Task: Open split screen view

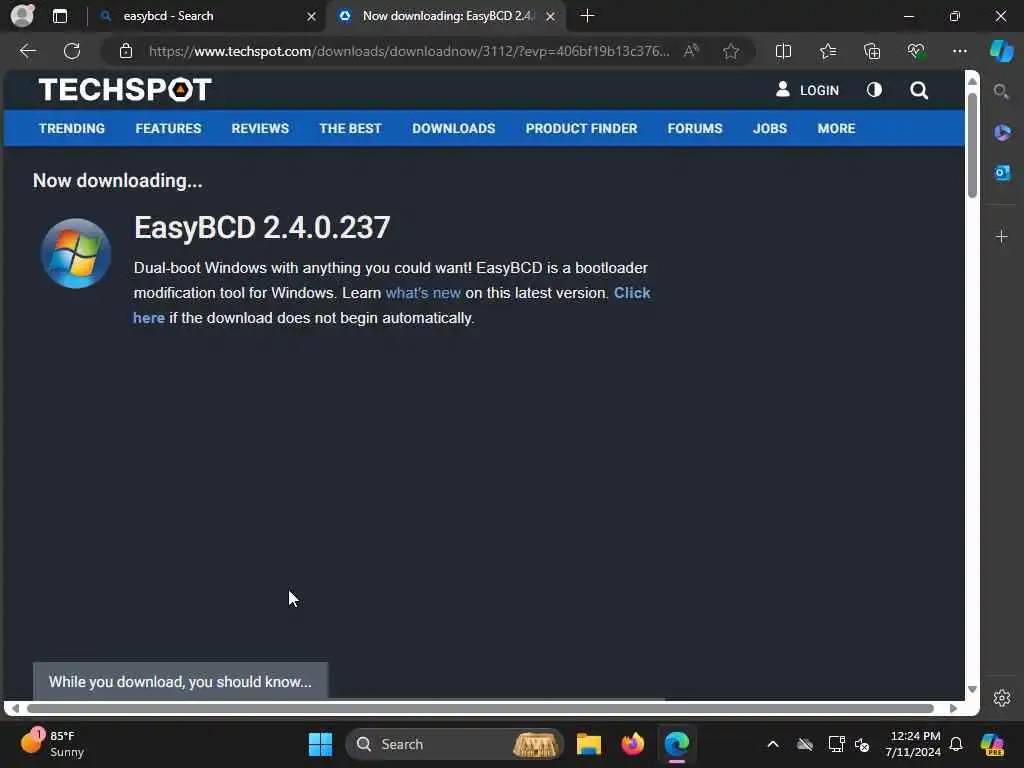Action: click(783, 51)
